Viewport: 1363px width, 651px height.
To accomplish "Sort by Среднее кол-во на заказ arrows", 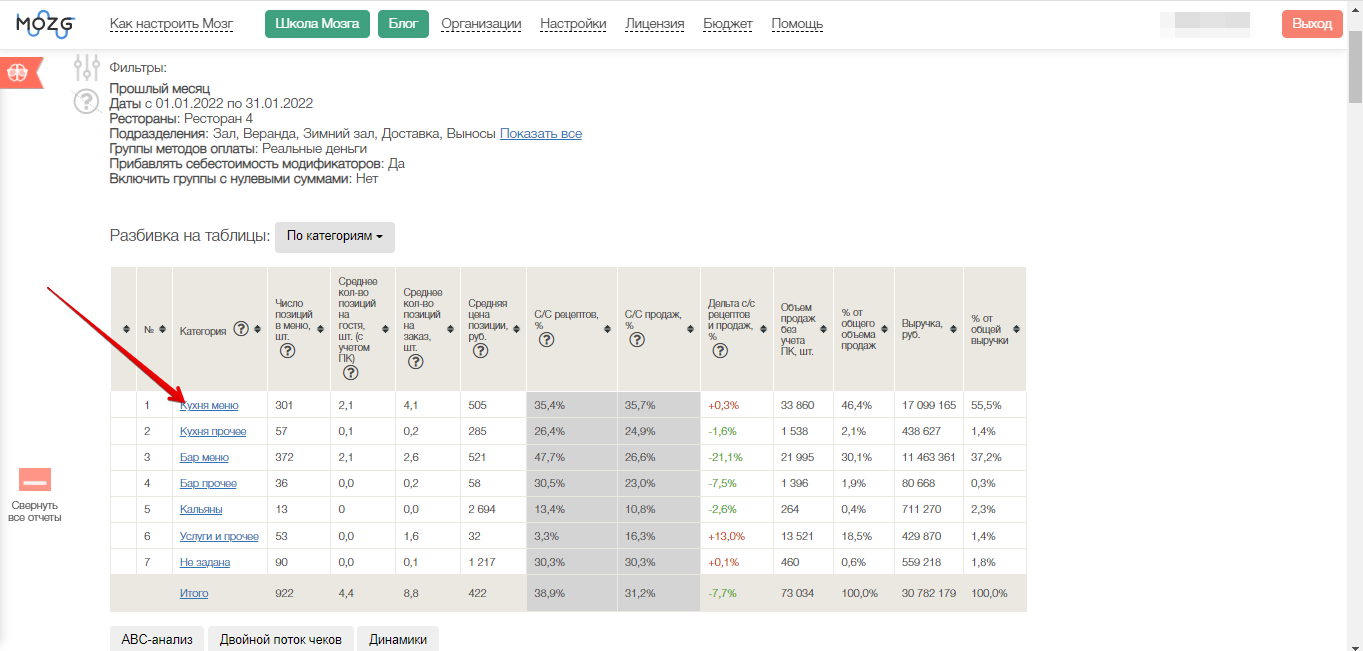I will coord(451,329).
